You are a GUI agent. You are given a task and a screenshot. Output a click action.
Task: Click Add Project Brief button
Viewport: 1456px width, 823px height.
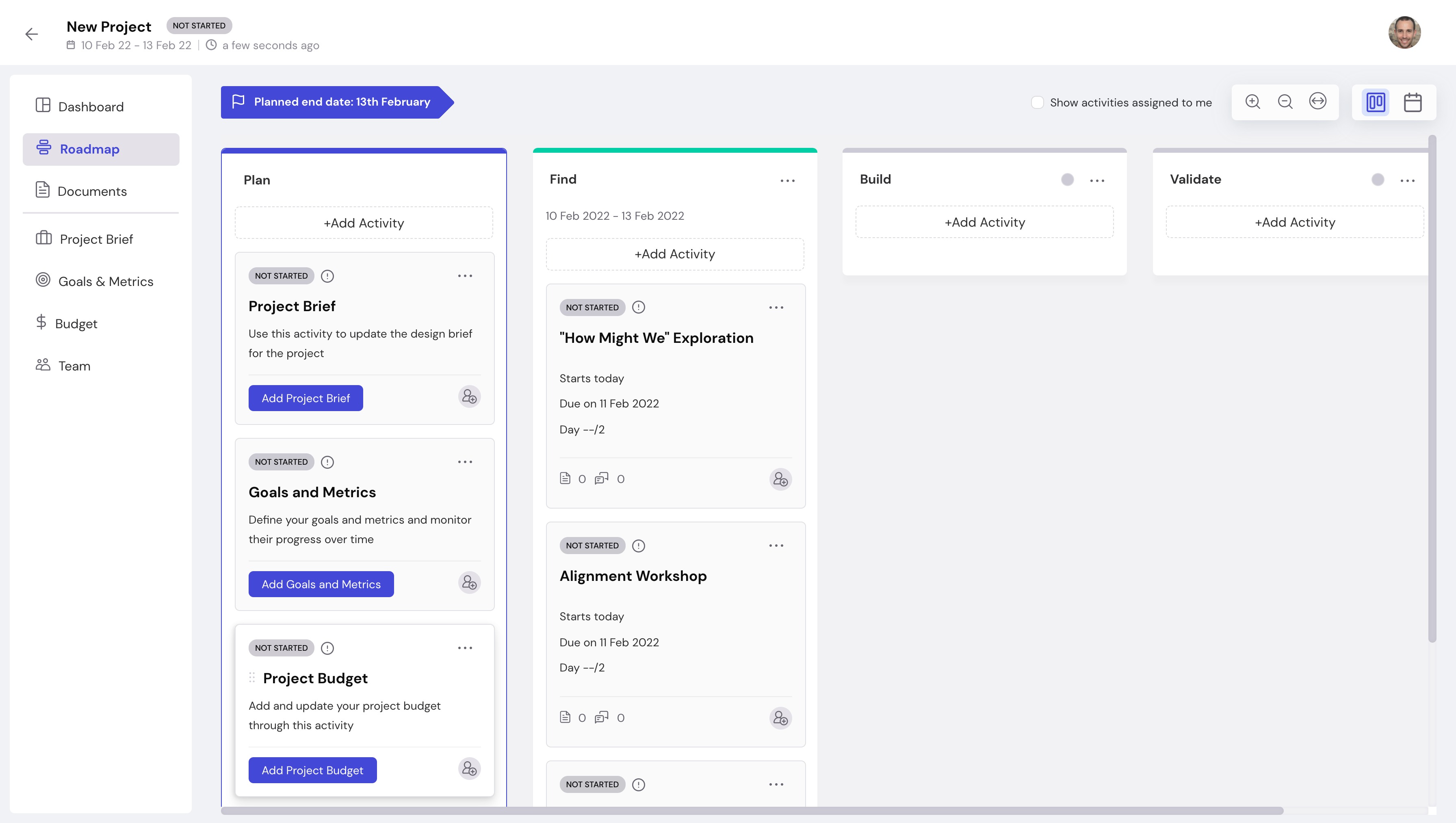coord(306,398)
